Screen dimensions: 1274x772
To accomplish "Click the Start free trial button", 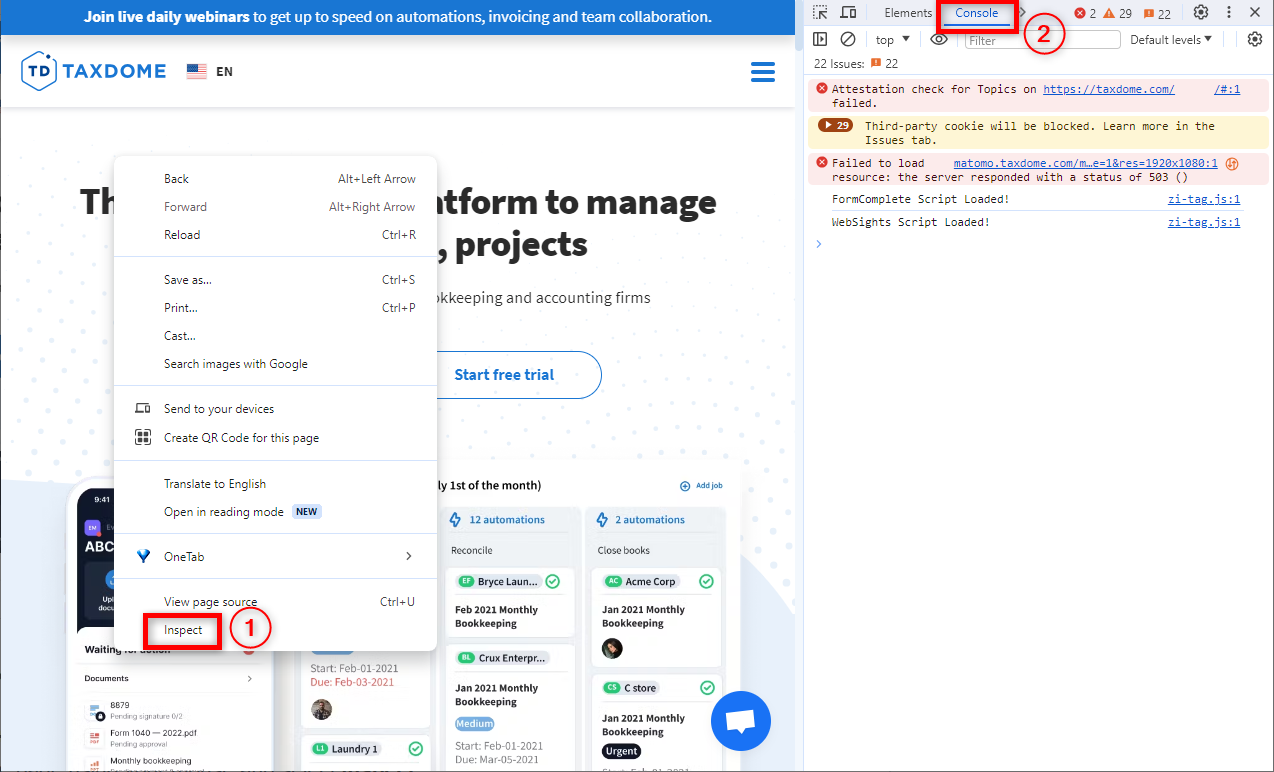I will [x=504, y=375].
